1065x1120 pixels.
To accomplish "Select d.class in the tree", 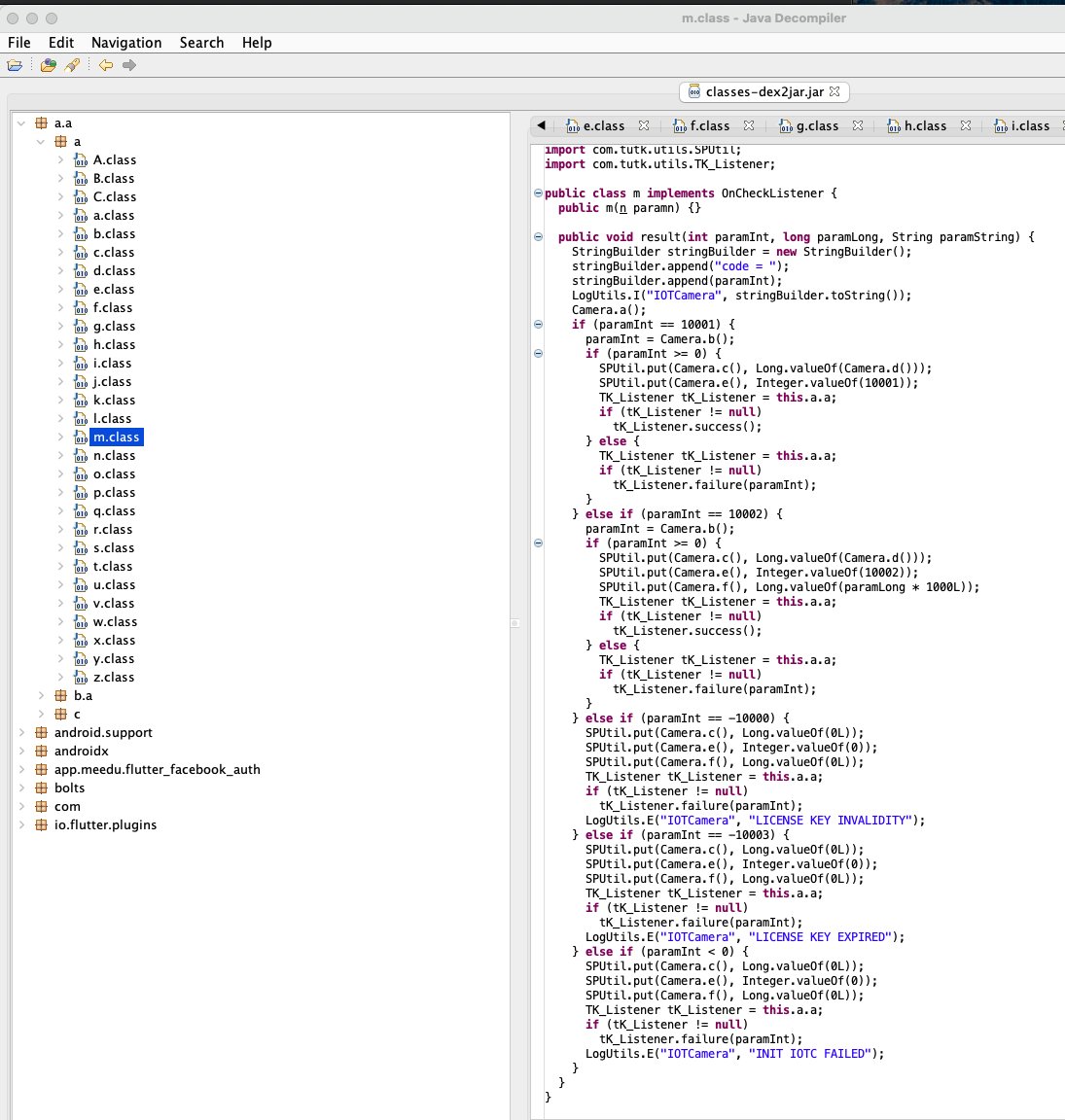I will 114,270.
